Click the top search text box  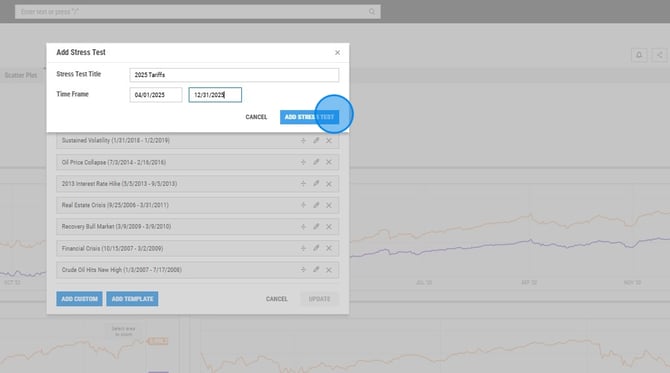coord(197,12)
